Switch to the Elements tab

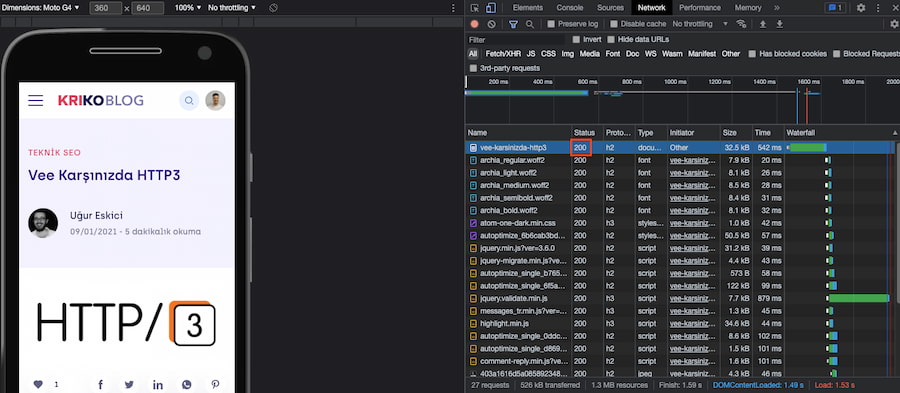pyautogui.click(x=527, y=8)
